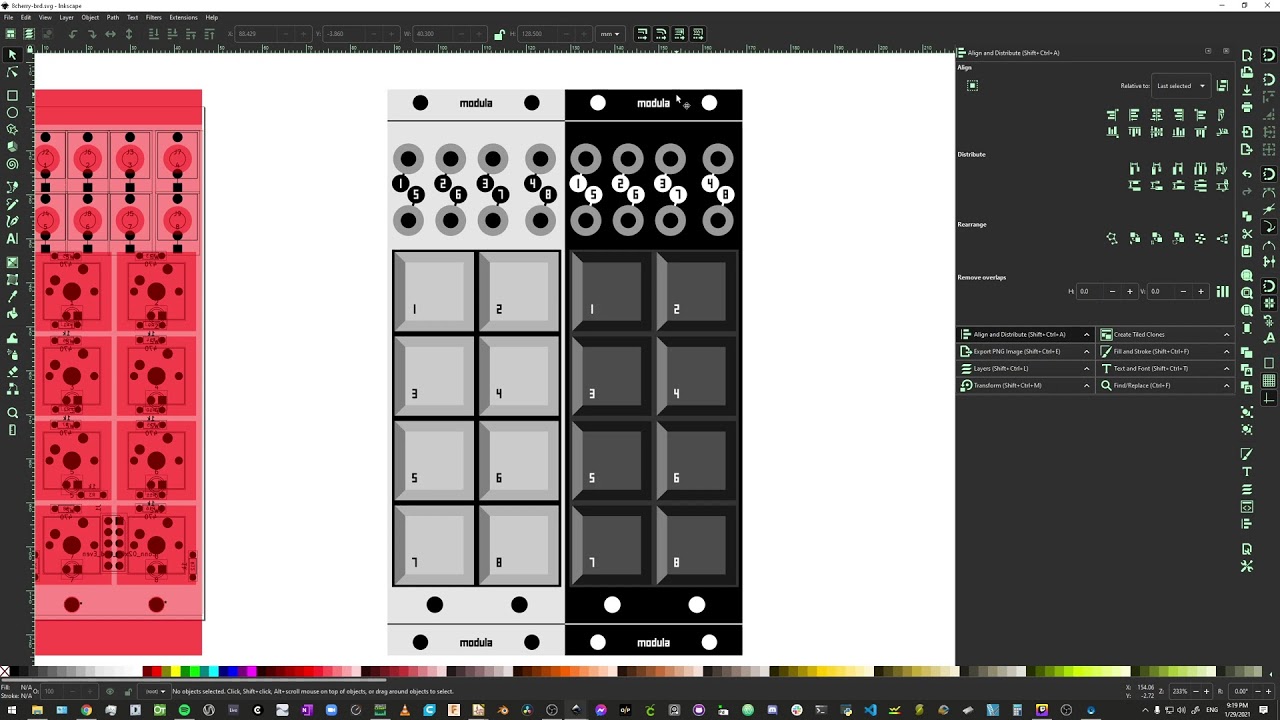Select the Selector arrow tool

12,54
